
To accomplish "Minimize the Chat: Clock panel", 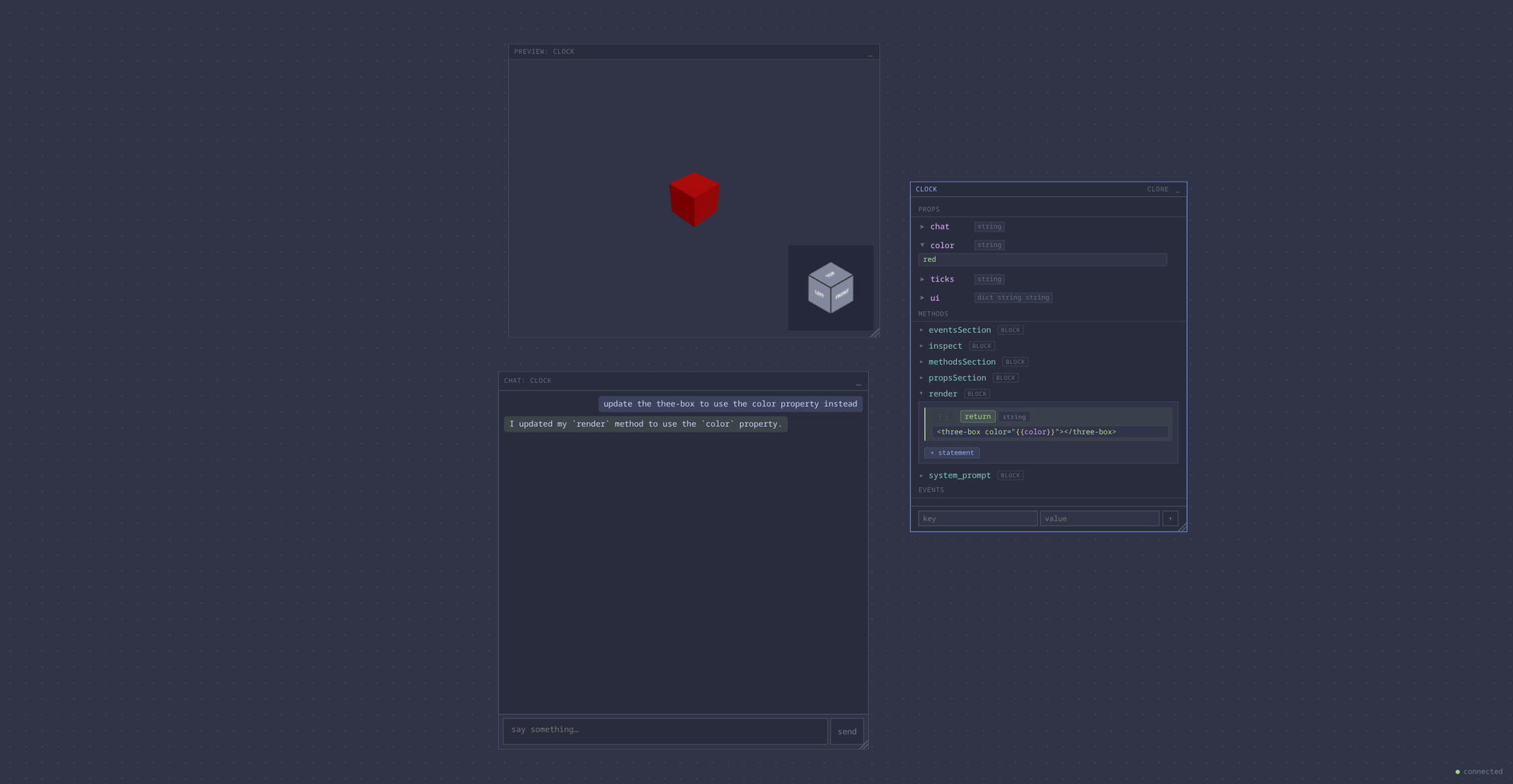I will (858, 382).
